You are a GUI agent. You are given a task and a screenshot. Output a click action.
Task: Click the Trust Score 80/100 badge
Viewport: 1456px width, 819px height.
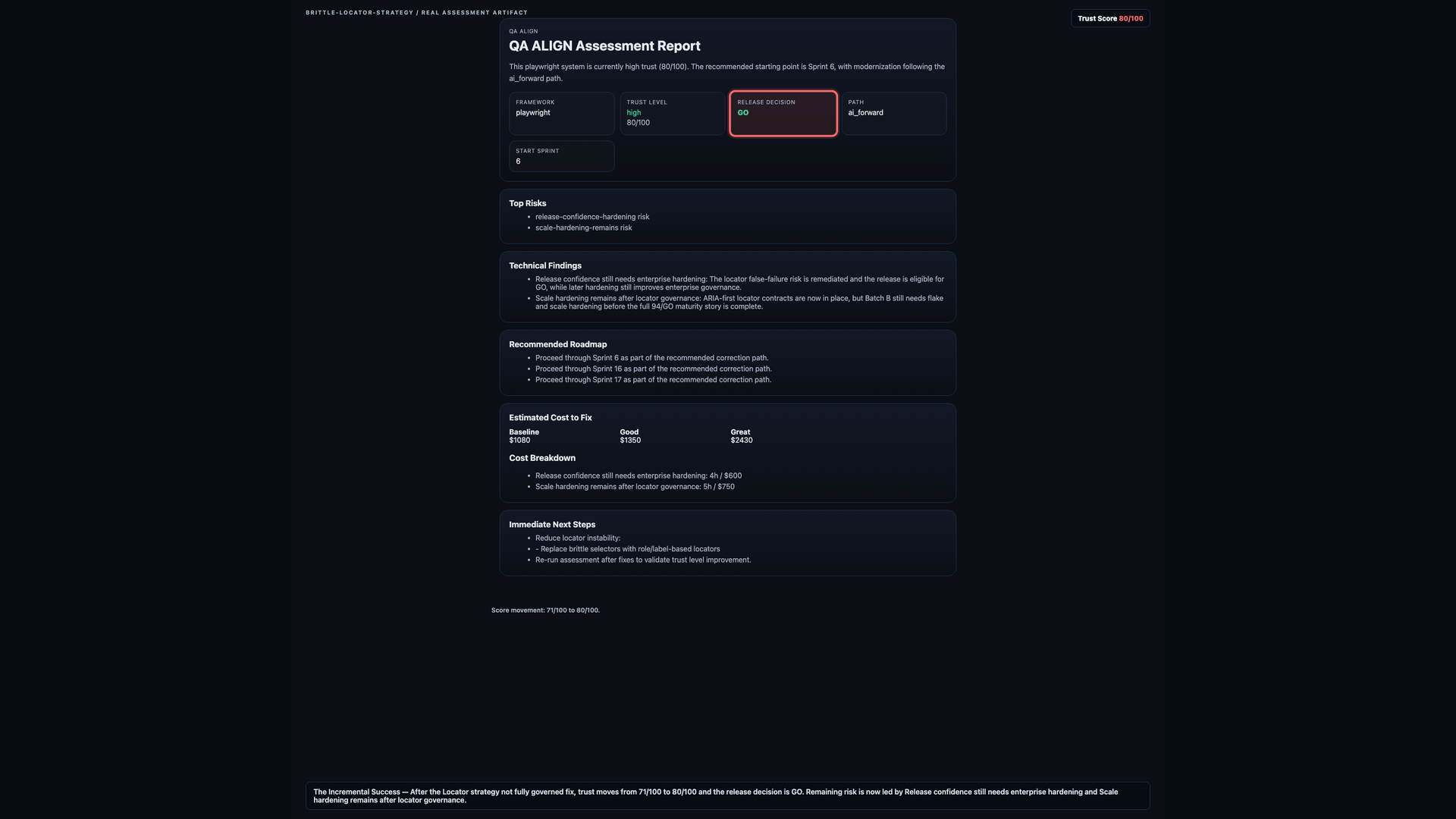[1110, 18]
